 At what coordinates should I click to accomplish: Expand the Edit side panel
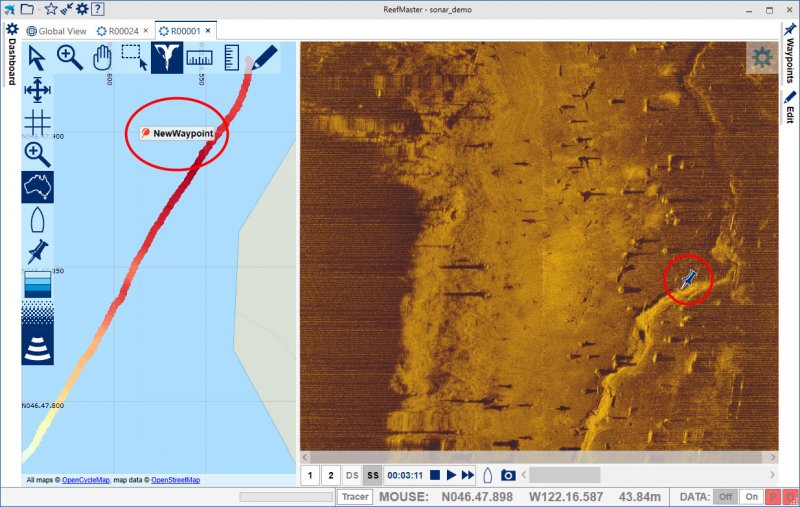(x=789, y=107)
